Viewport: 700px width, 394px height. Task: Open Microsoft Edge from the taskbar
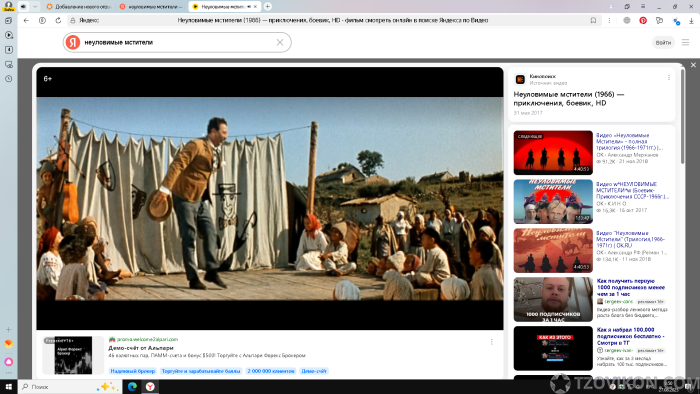132,387
